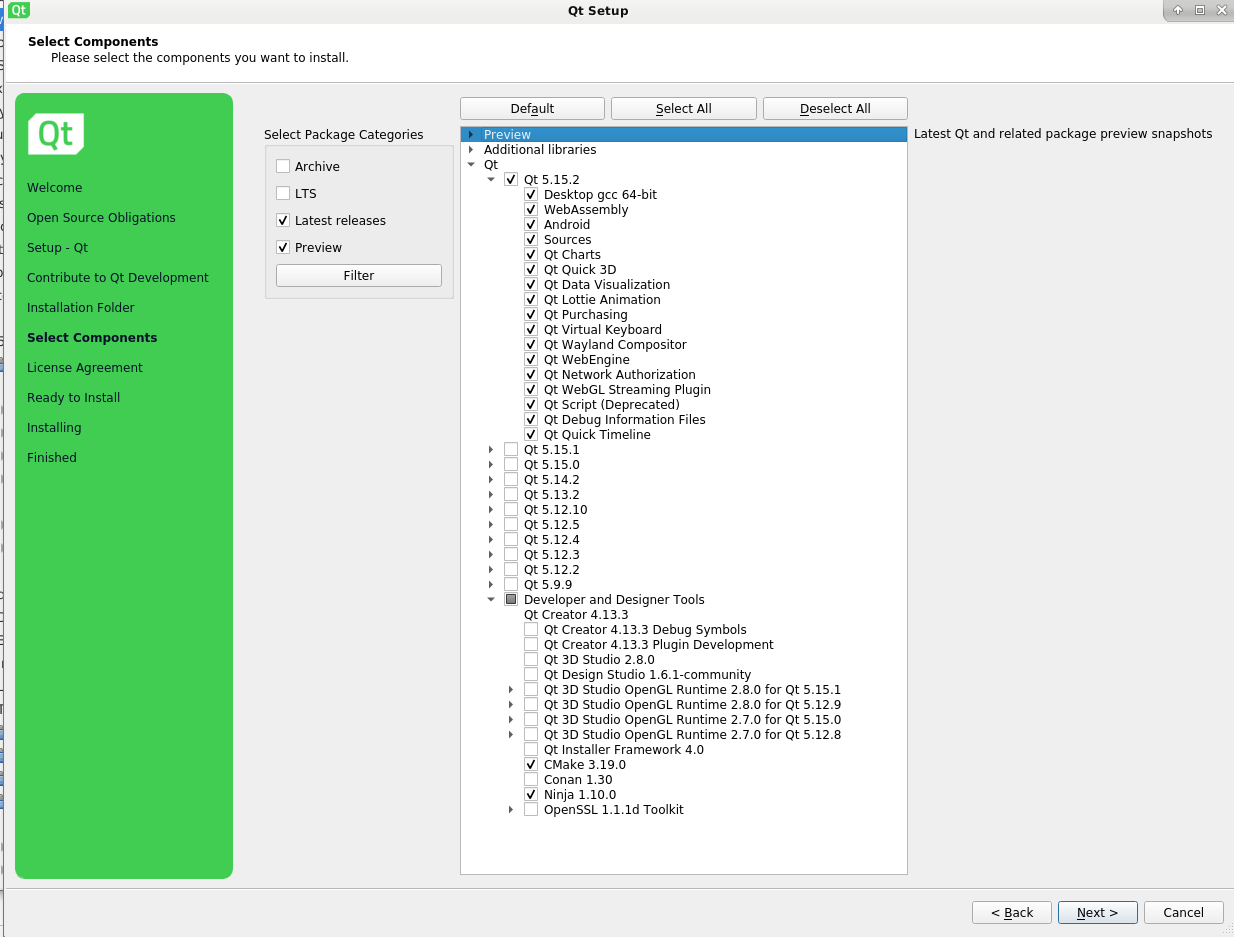
Task: Check the Qt 5.12.10 checkbox
Action: click(x=511, y=510)
